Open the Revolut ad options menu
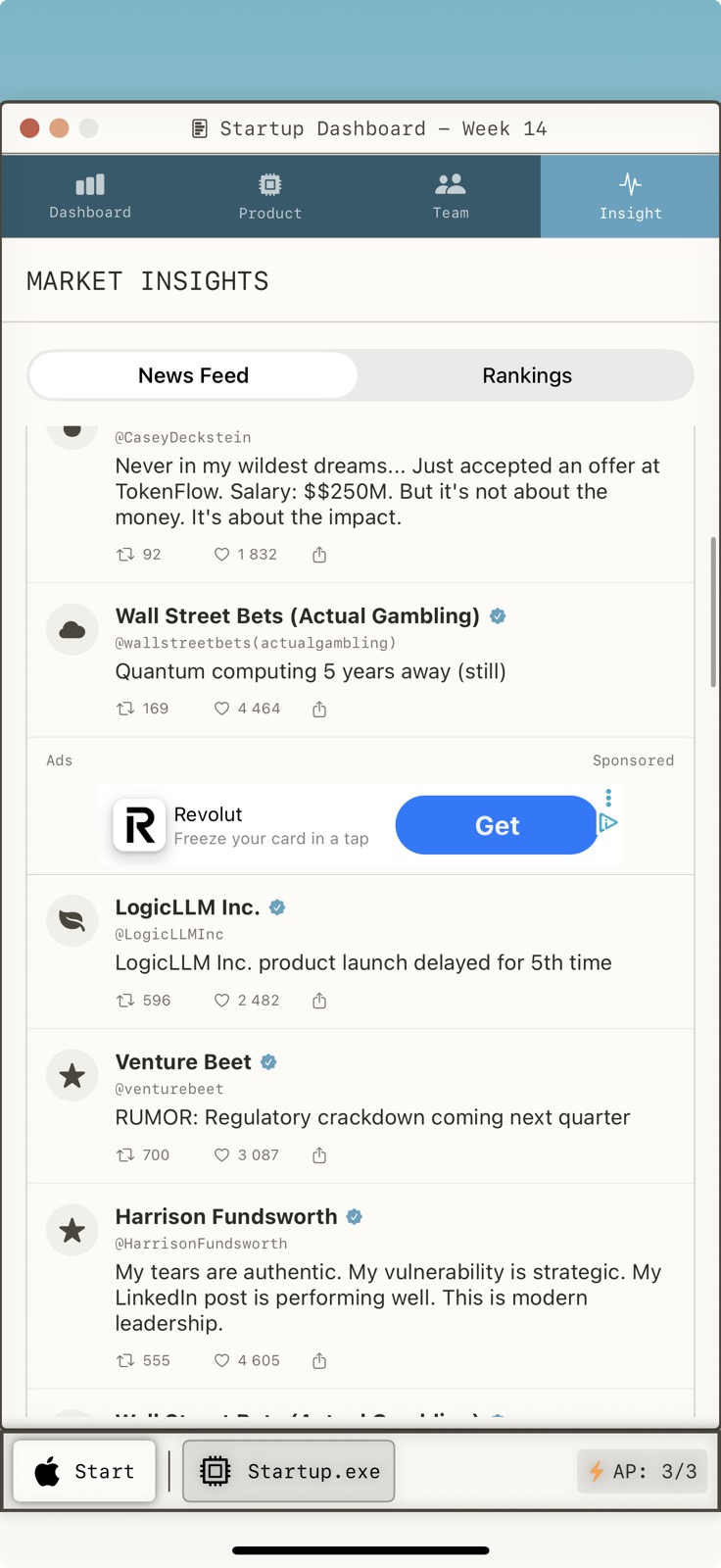Screen dimensions: 721x1568 pos(608,798)
